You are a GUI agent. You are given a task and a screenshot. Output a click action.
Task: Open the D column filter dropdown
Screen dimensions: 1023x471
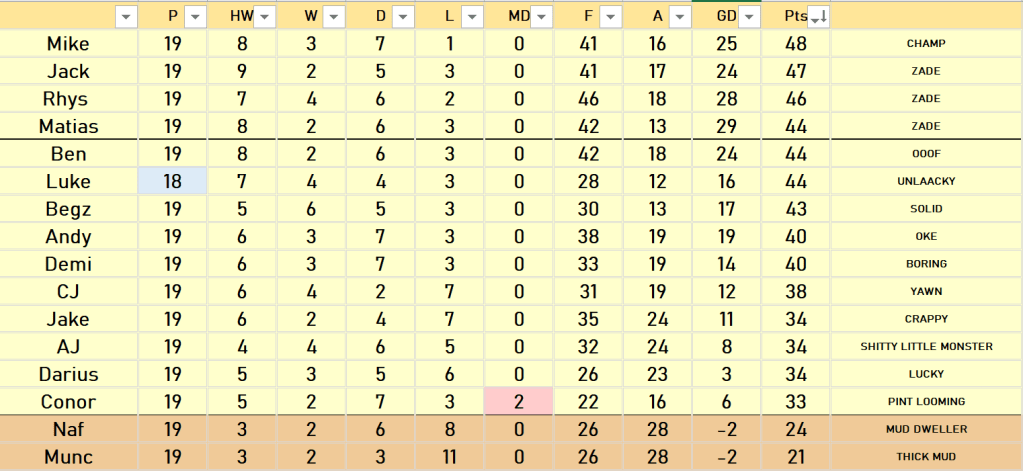(403, 16)
